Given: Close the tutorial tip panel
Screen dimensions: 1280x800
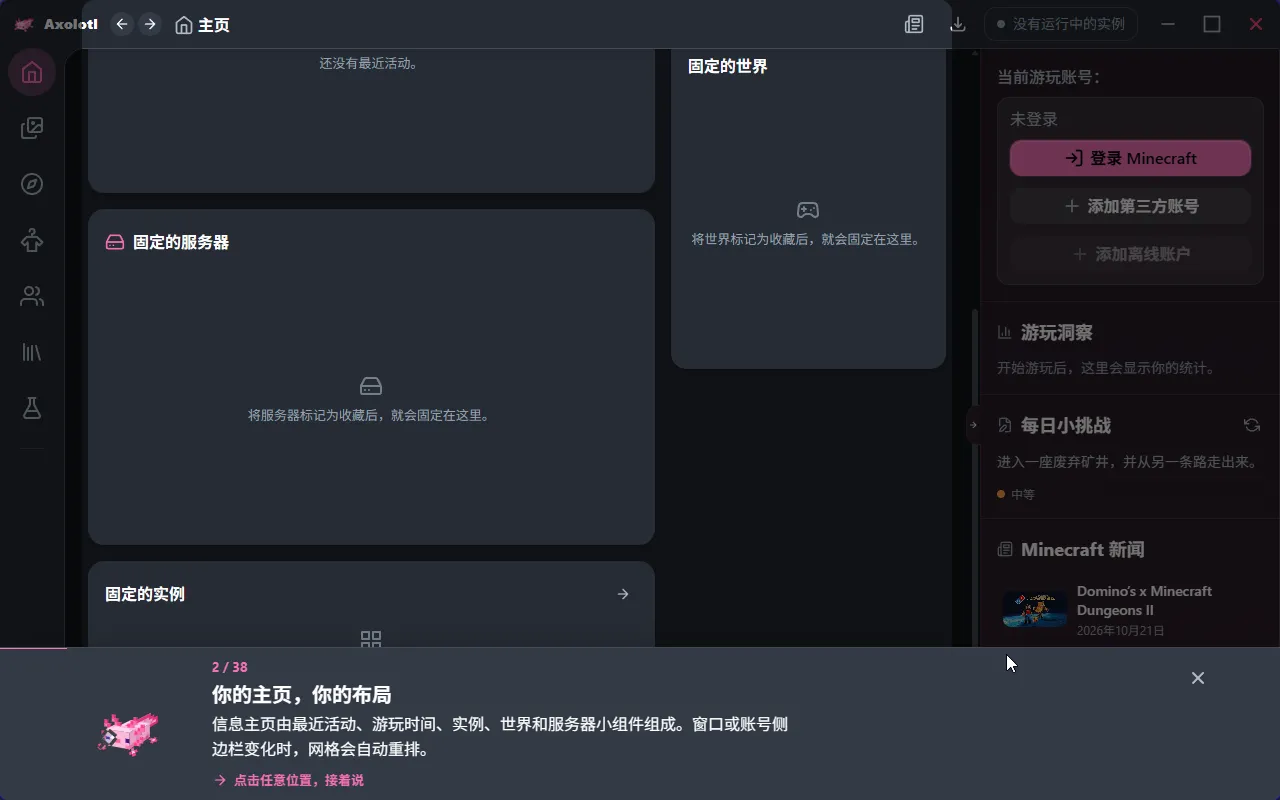Looking at the screenshot, I should click(x=1197, y=678).
